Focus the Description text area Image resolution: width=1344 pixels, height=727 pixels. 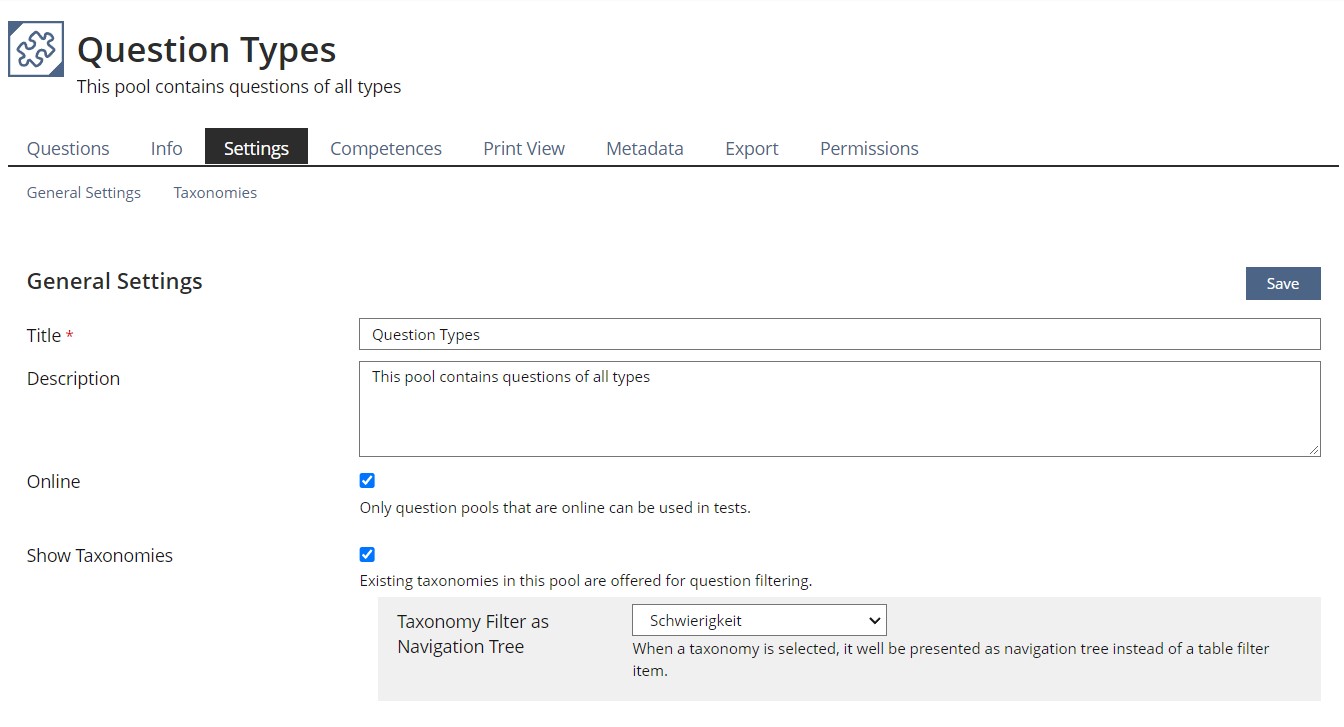838,408
